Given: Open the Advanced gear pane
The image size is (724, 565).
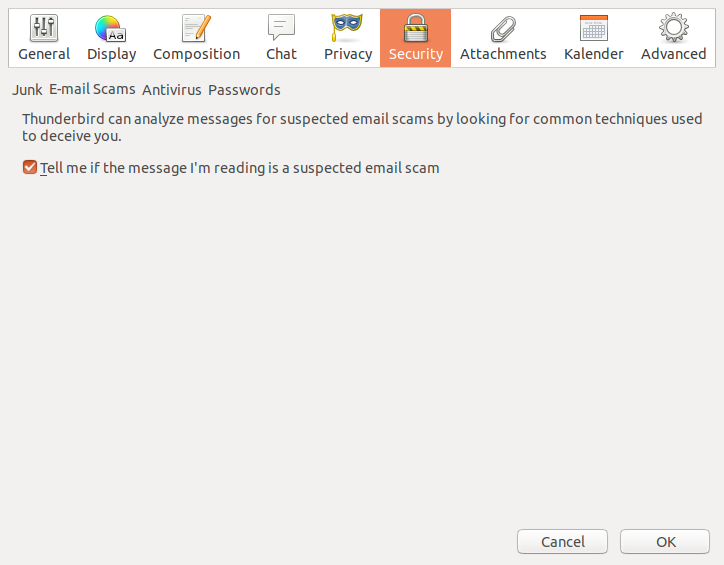Looking at the screenshot, I should 673,38.
